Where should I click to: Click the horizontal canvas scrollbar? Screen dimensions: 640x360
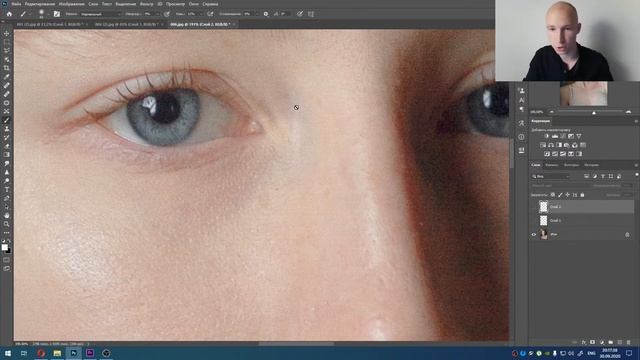(x=296, y=344)
